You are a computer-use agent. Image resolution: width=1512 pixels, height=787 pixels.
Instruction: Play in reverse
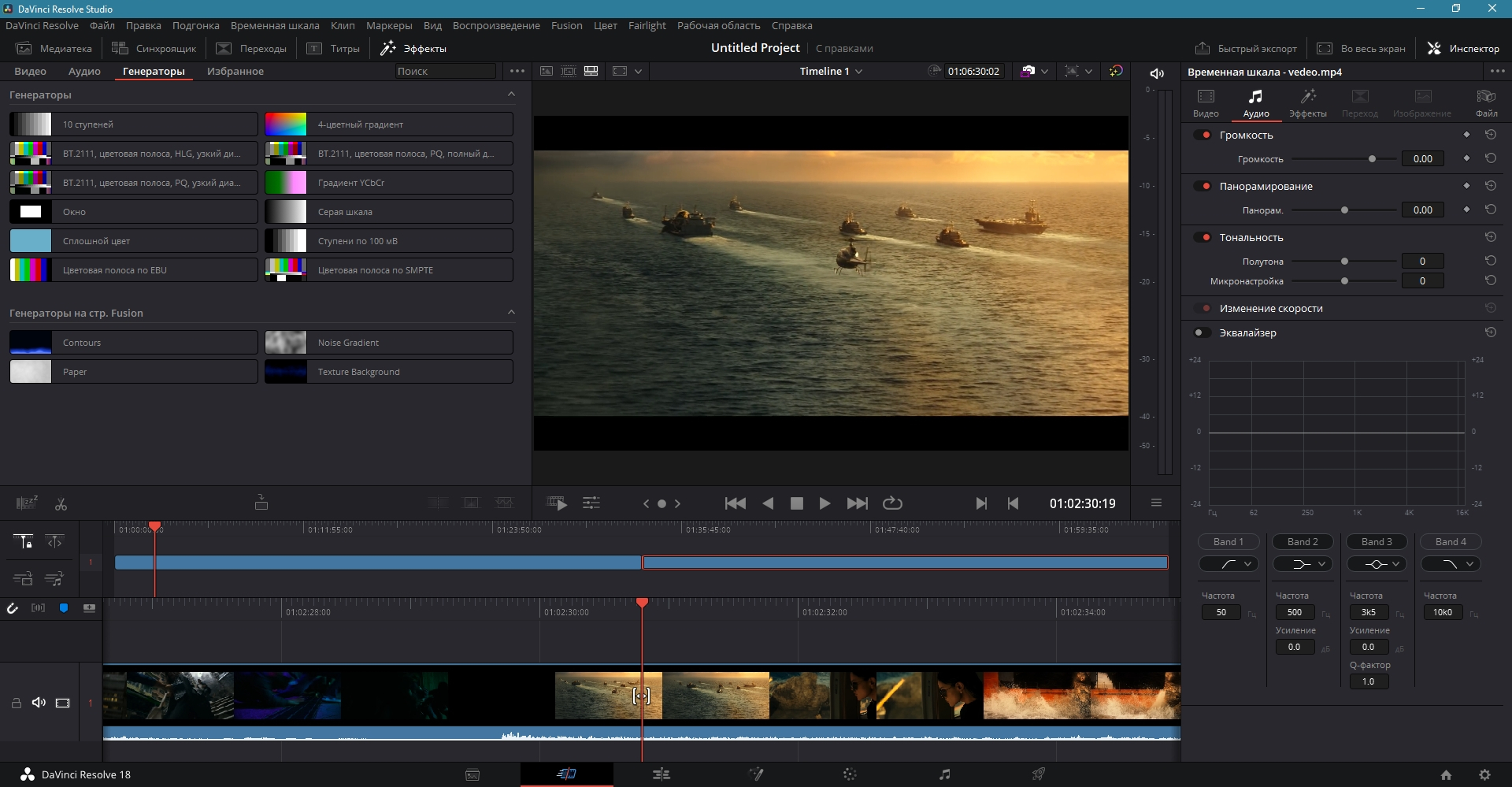tap(768, 503)
